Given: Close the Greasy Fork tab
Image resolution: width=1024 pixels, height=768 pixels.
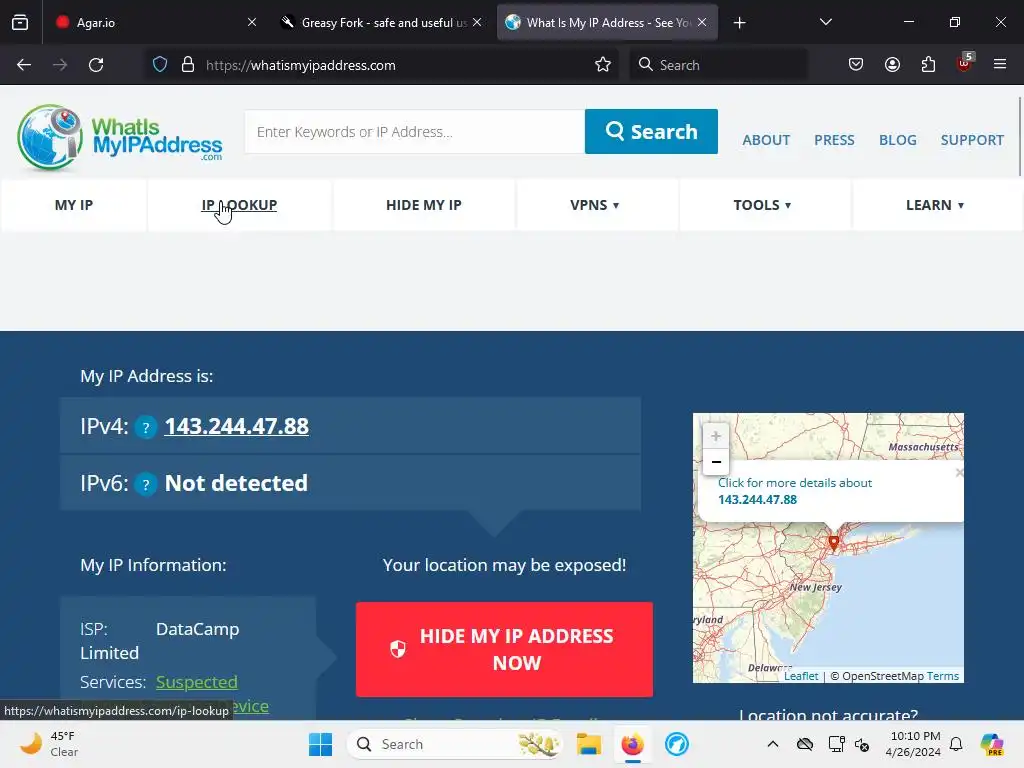Looking at the screenshot, I should (477, 22).
